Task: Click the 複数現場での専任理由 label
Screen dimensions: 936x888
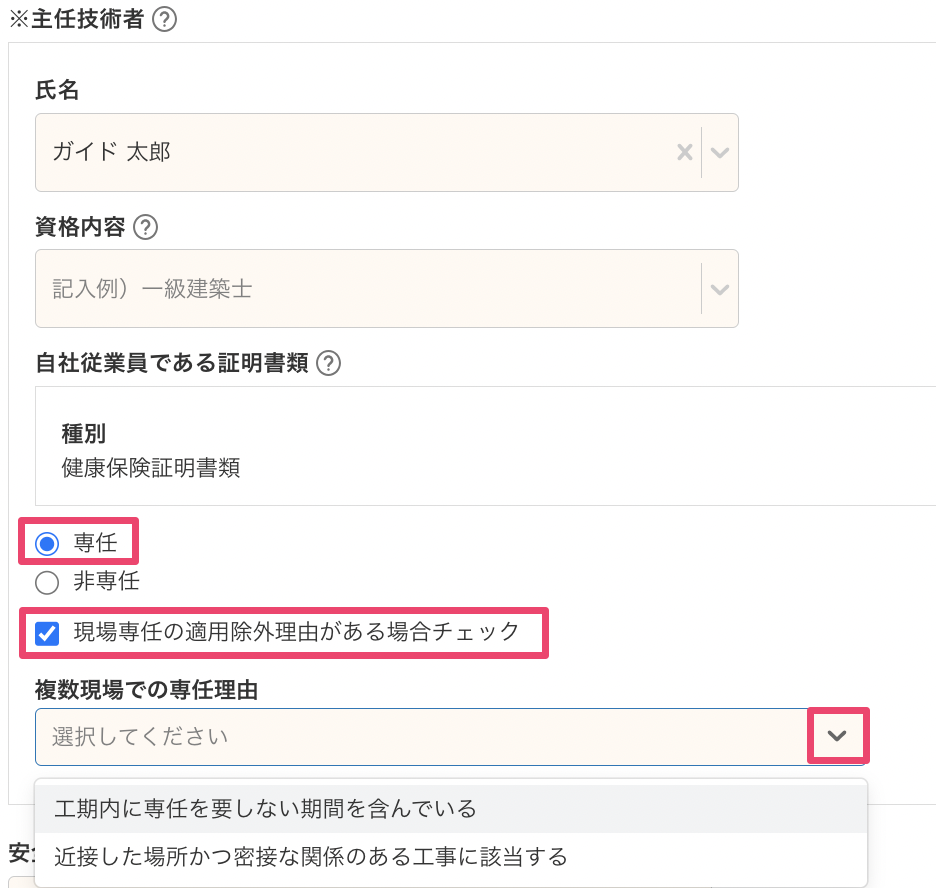Action: (147, 691)
